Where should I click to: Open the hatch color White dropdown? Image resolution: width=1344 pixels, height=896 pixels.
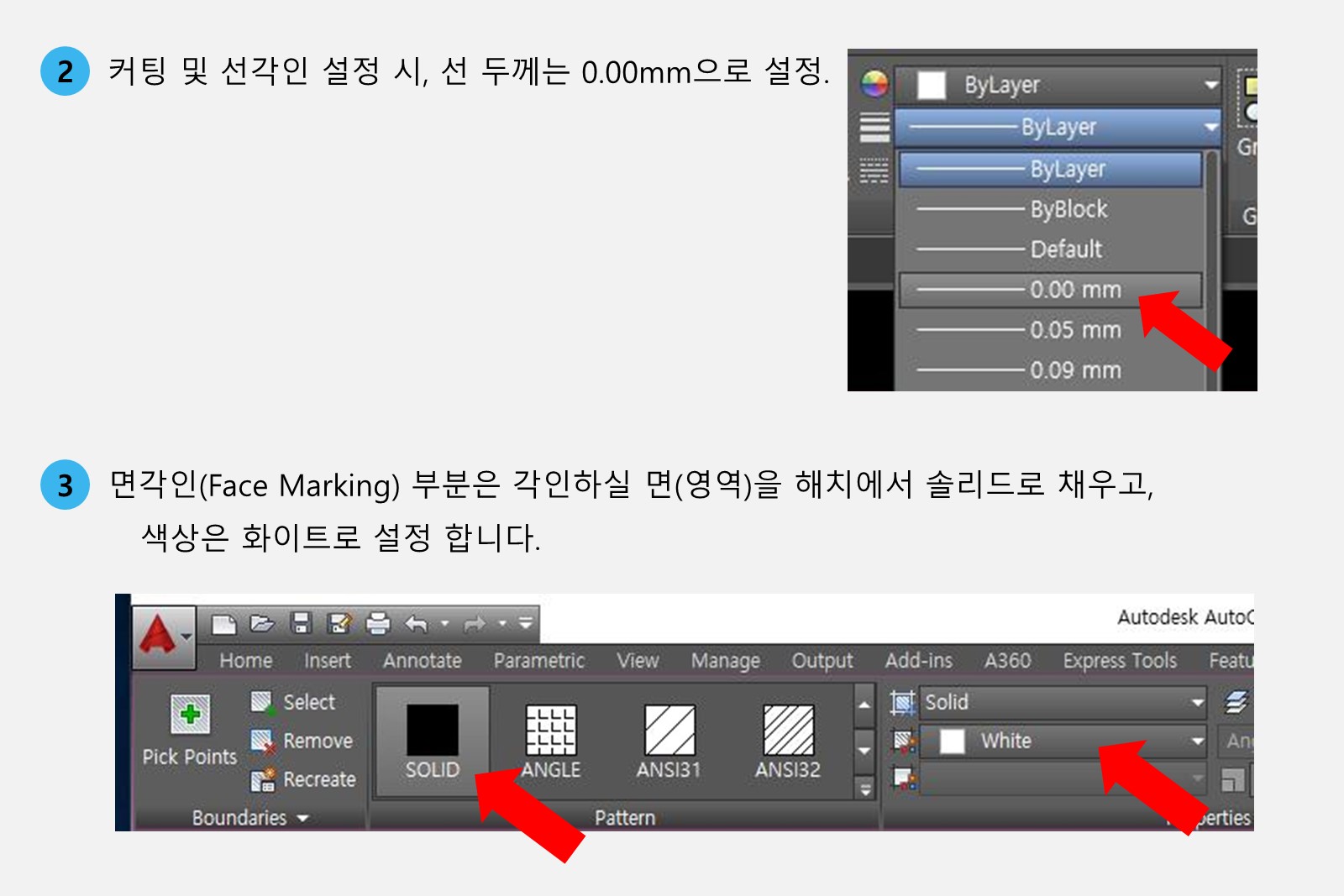point(1064,741)
